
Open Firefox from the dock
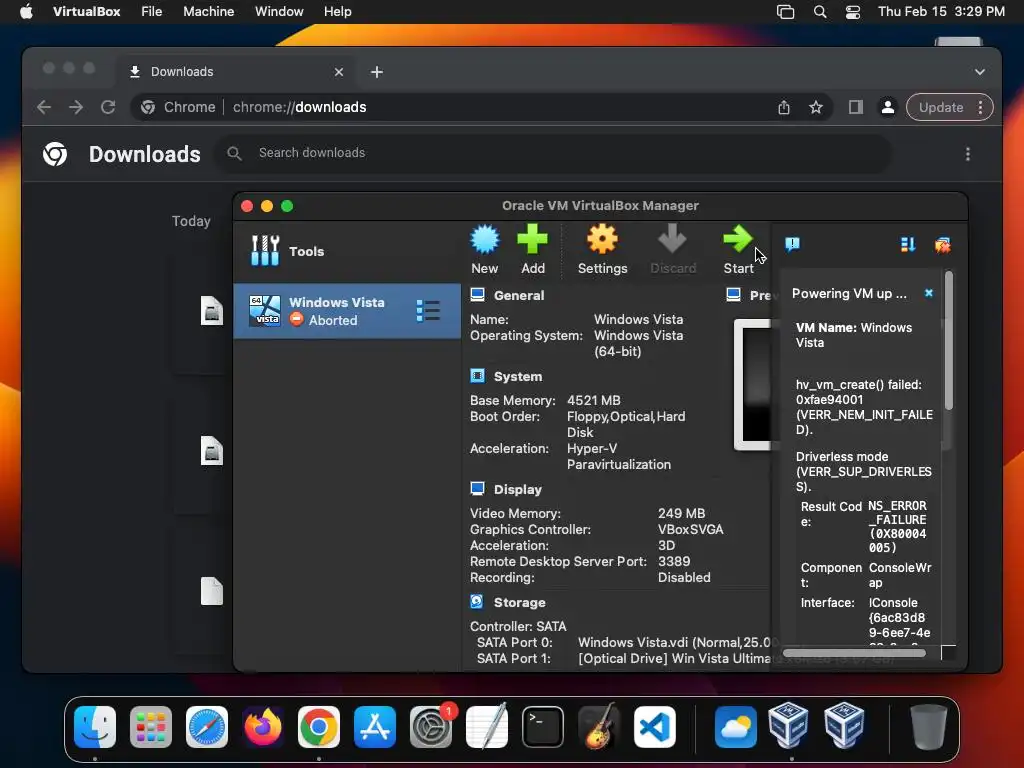(x=263, y=726)
